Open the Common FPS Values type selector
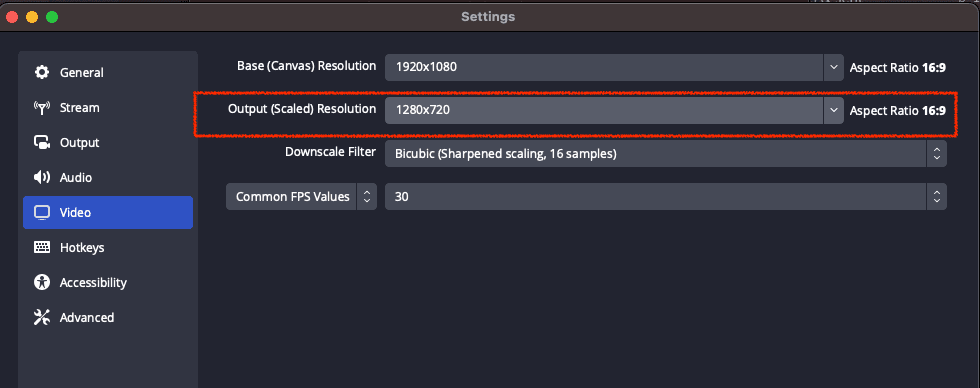Screen dimensions: 980x388 301,197
